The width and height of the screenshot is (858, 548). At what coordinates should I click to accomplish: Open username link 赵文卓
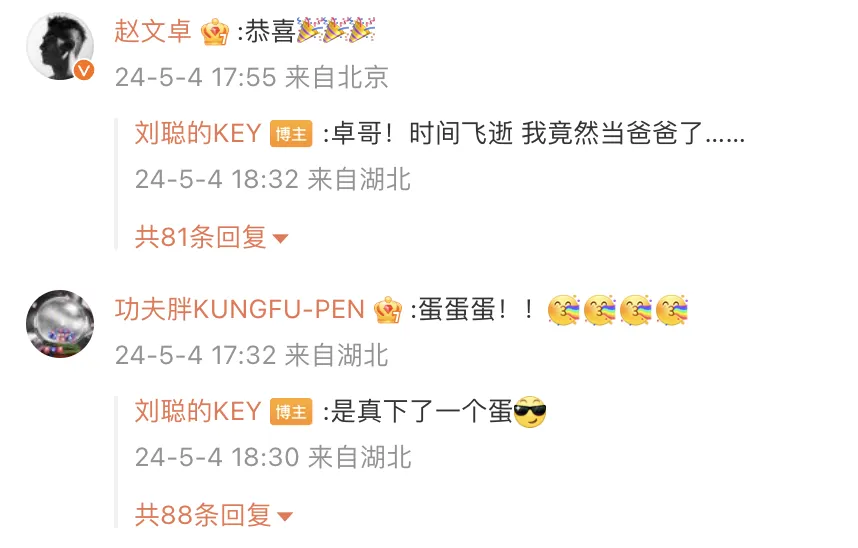(x=153, y=31)
